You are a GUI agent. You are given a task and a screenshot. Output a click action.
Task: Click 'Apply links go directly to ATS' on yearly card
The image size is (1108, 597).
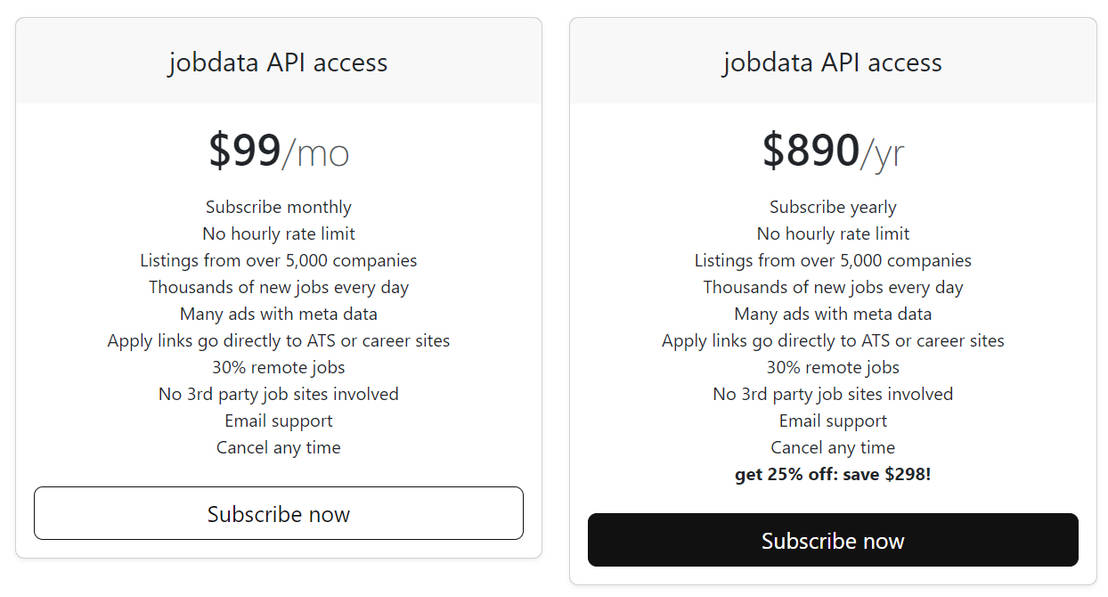coord(833,340)
